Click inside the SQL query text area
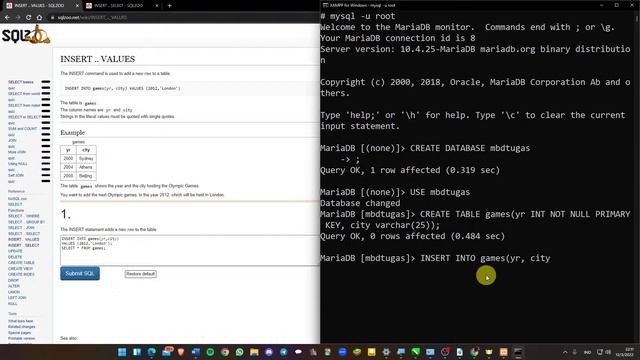The height and width of the screenshot is (360, 640). tap(190, 250)
